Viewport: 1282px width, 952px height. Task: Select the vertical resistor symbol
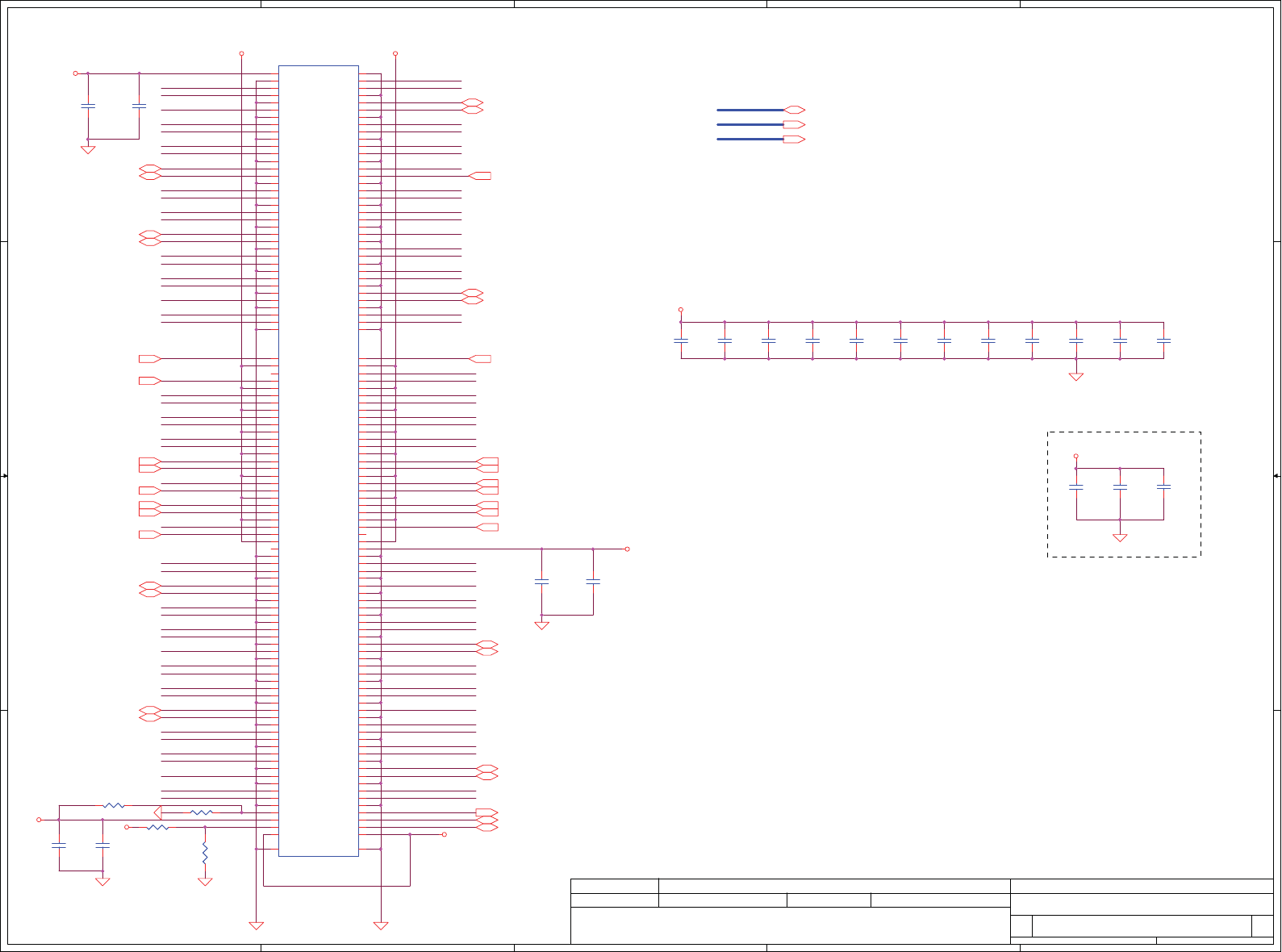pyautogui.click(x=205, y=854)
